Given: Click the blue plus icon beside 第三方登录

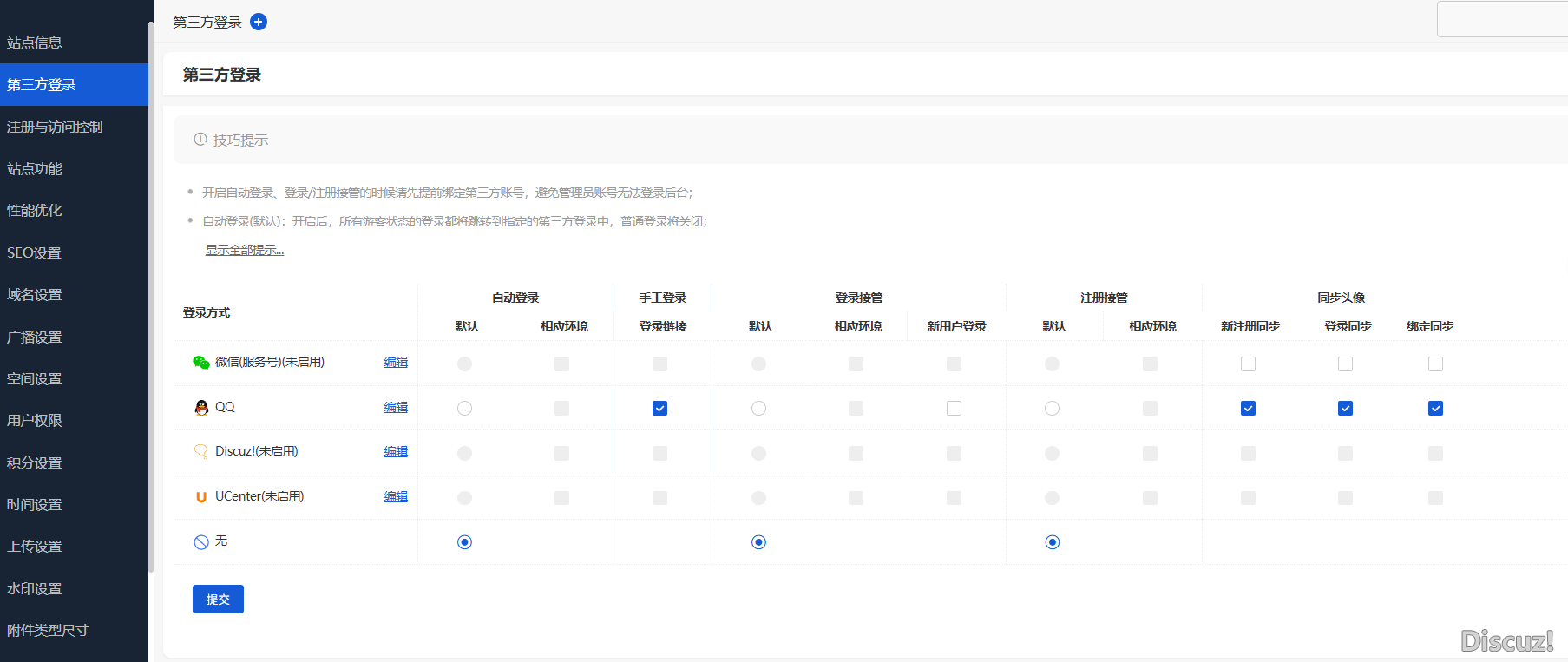Looking at the screenshot, I should tap(259, 22).
